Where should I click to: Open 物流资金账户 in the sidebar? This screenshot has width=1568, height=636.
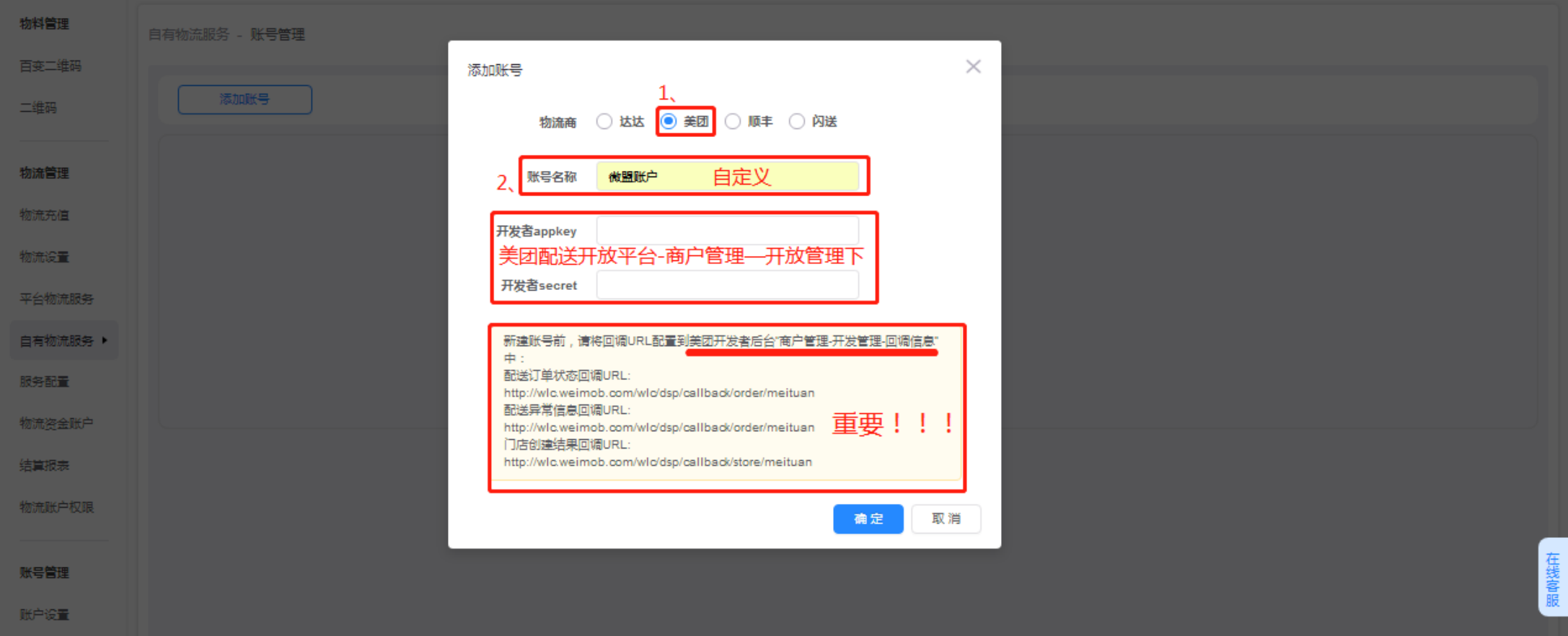56,423
